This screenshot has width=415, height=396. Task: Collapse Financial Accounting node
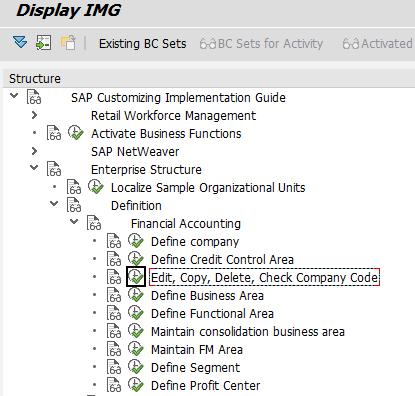[x=74, y=222]
